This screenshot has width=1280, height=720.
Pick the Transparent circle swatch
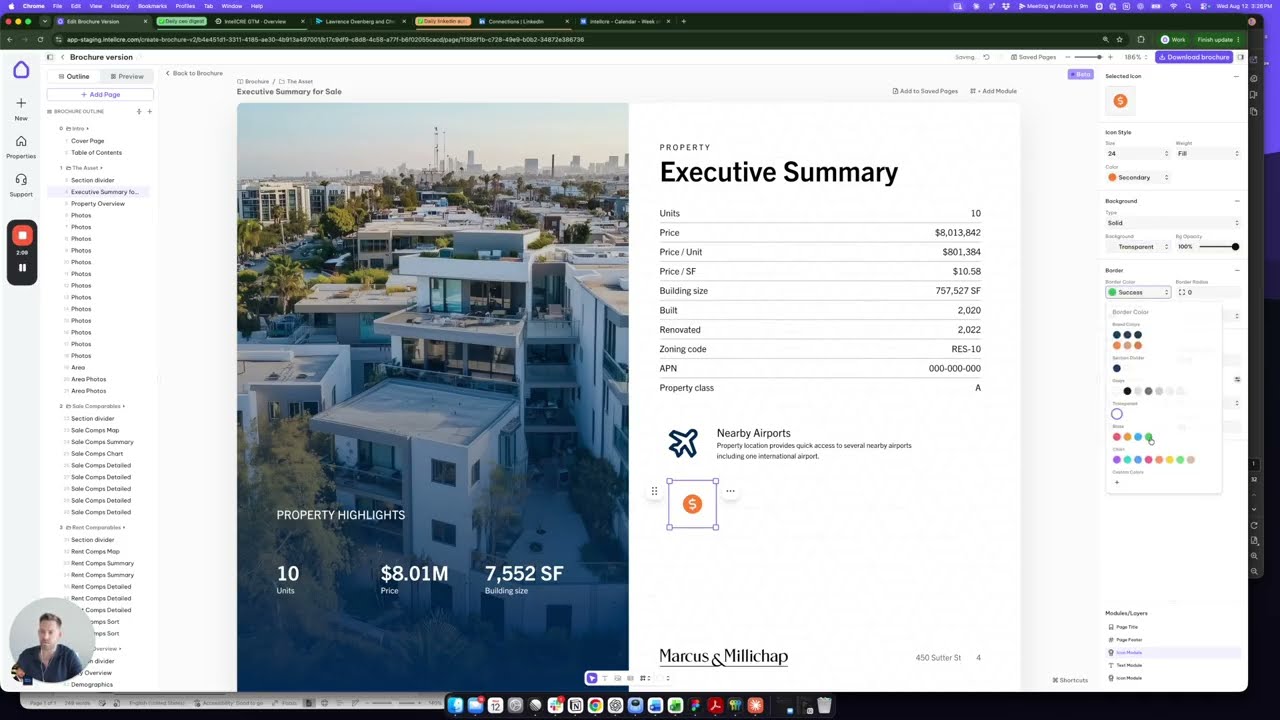pyautogui.click(x=1117, y=414)
